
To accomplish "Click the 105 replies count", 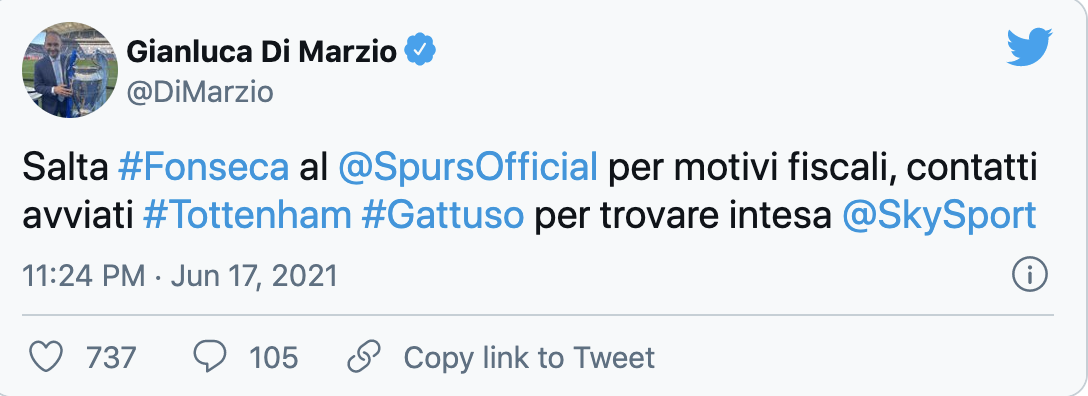I will [x=273, y=358].
